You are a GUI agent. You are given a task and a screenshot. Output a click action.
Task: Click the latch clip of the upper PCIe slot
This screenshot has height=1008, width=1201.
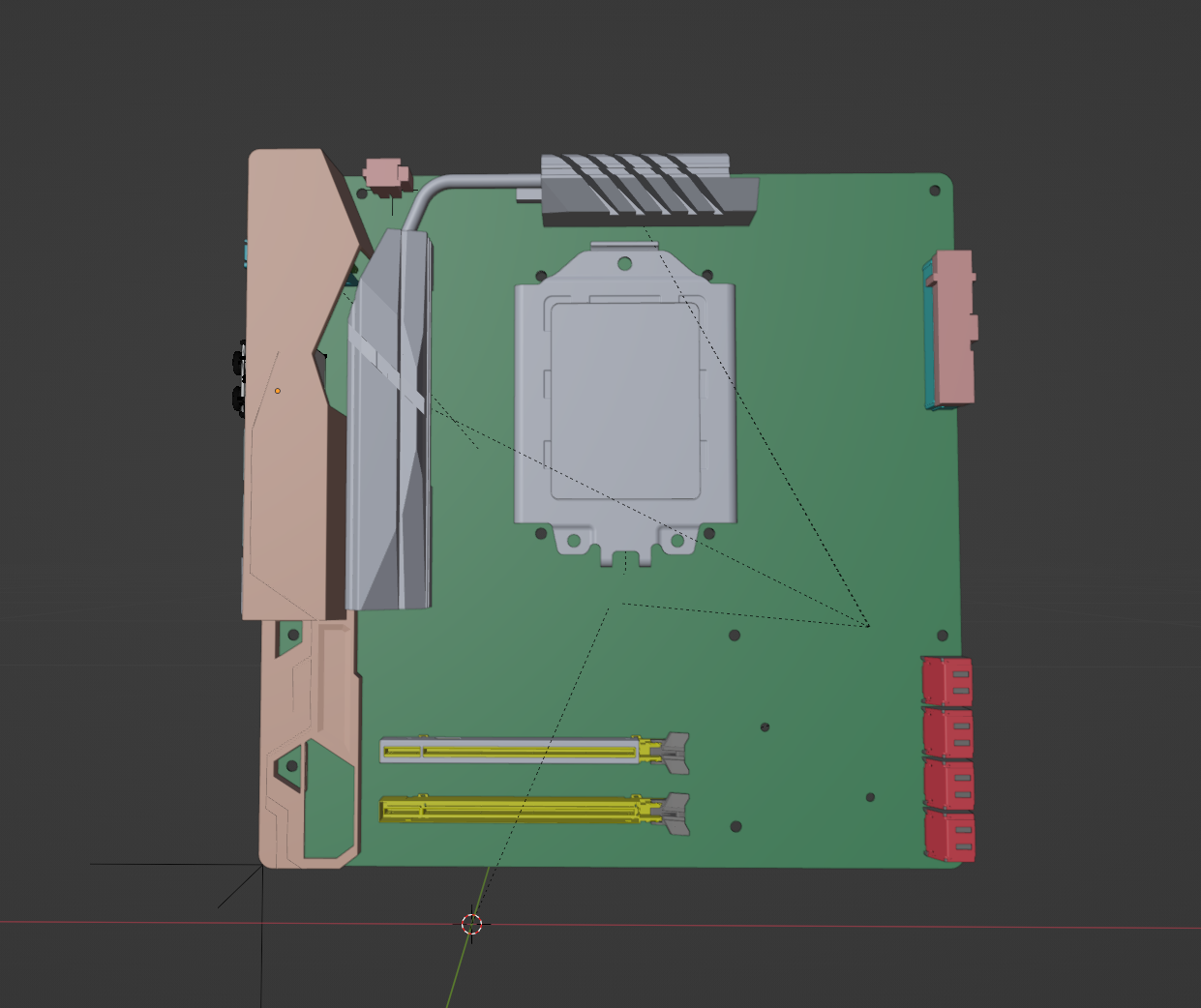[x=675, y=752]
